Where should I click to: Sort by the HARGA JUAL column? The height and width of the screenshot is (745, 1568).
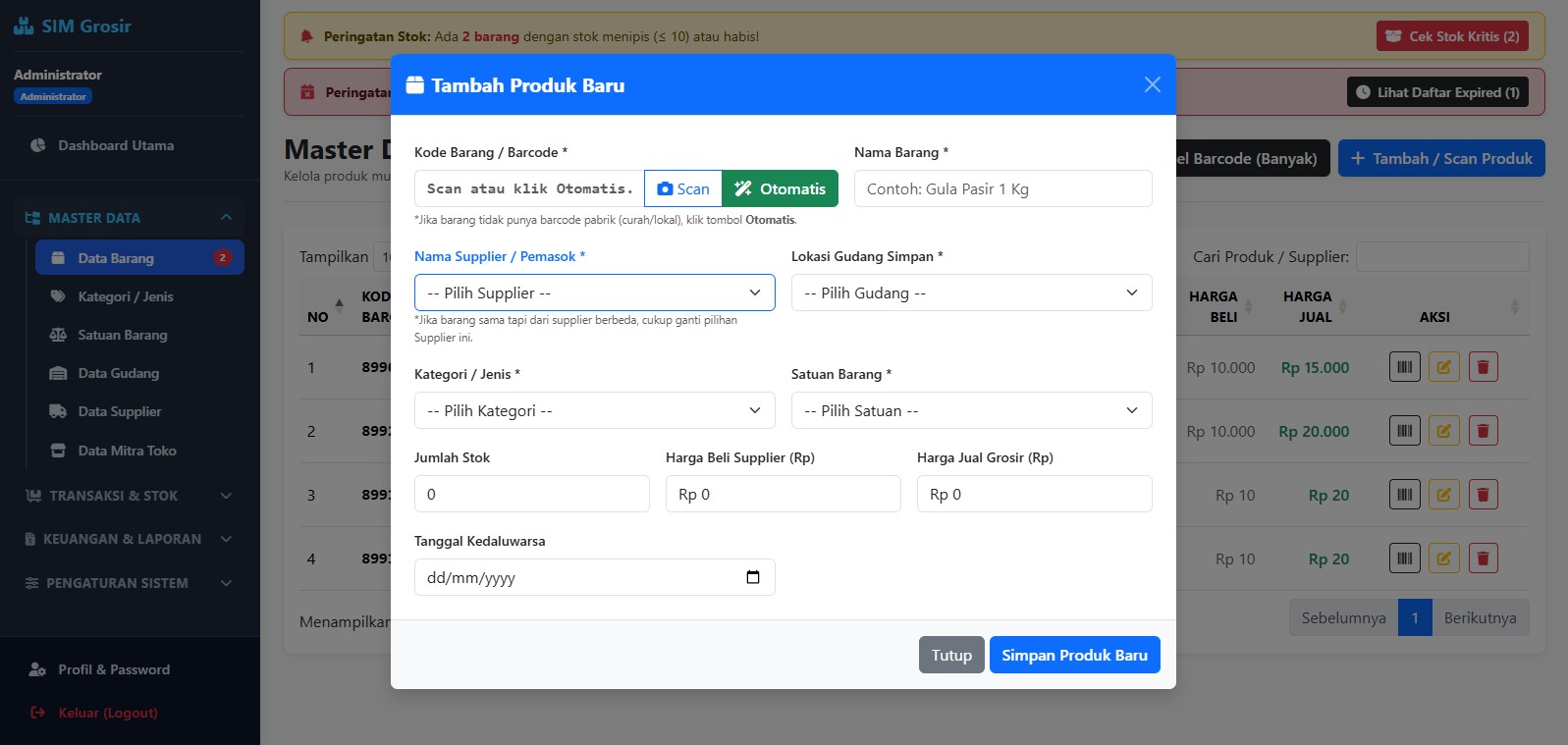click(1309, 306)
